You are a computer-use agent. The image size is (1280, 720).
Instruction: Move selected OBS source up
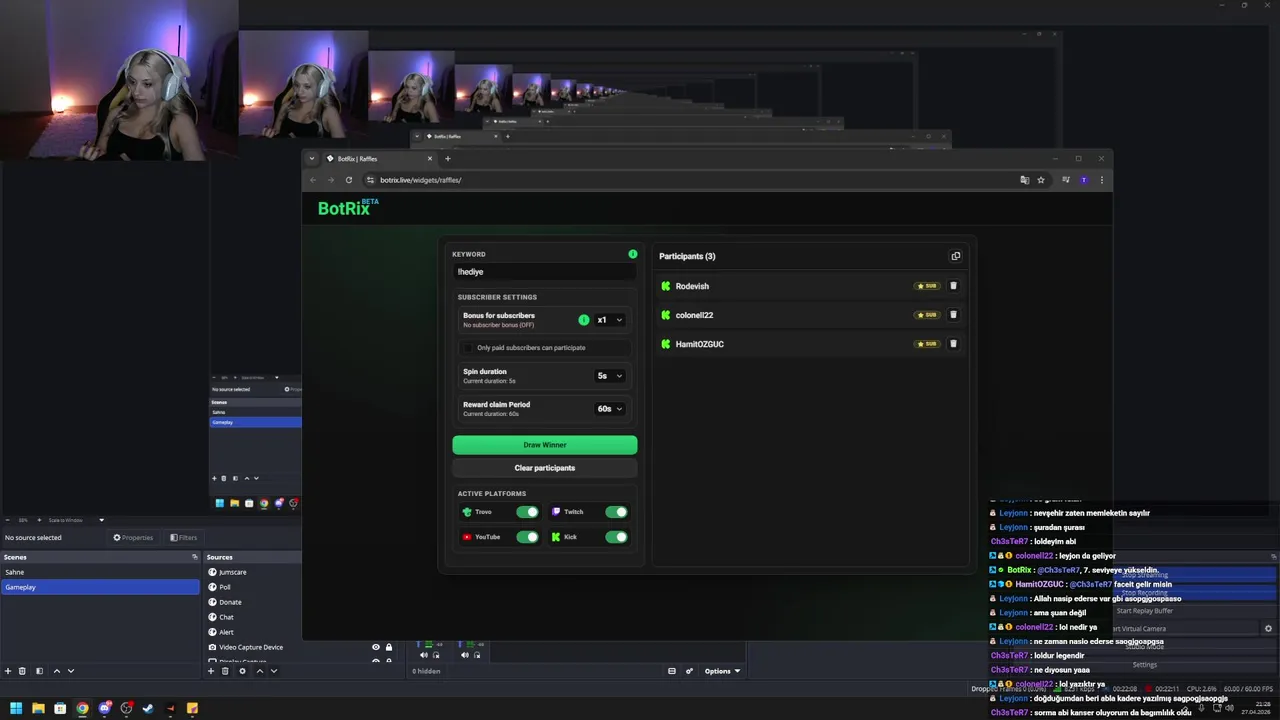coord(259,671)
